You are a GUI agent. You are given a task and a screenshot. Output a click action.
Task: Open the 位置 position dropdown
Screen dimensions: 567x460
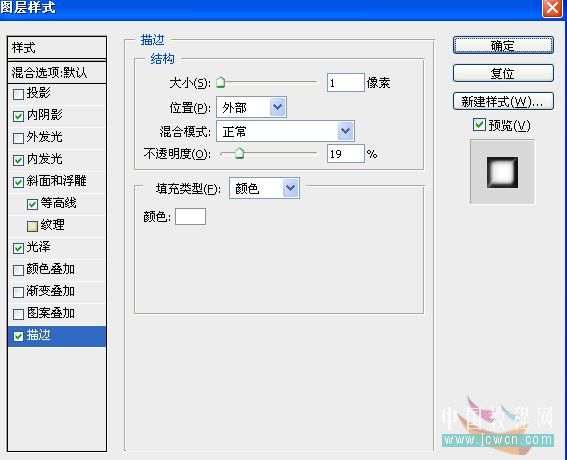tap(251, 107)
